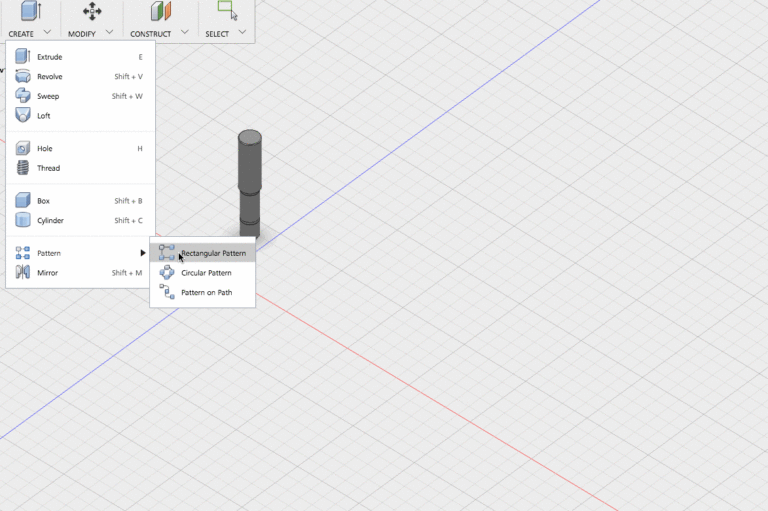Expand the Pattern submenu arrow
The width and height of the screenshot is (768, 511).
(143, 253)
